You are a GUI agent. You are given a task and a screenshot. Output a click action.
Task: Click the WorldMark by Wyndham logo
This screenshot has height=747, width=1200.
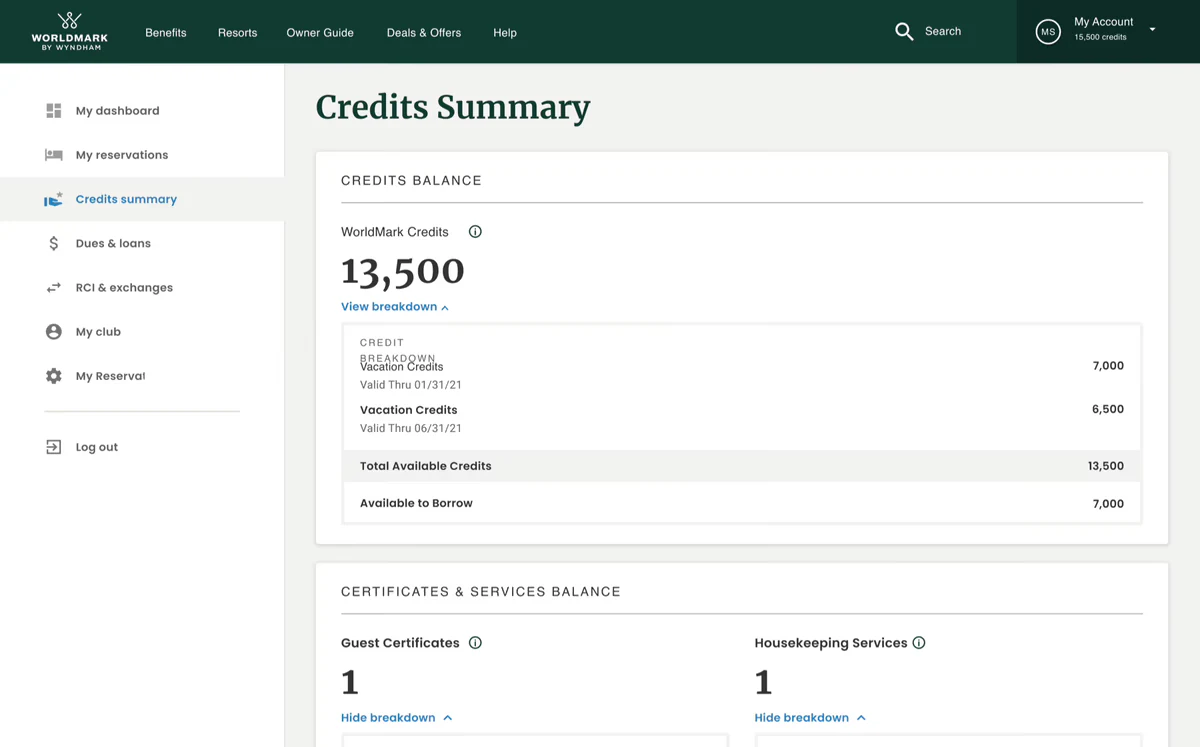click(69, 31)
